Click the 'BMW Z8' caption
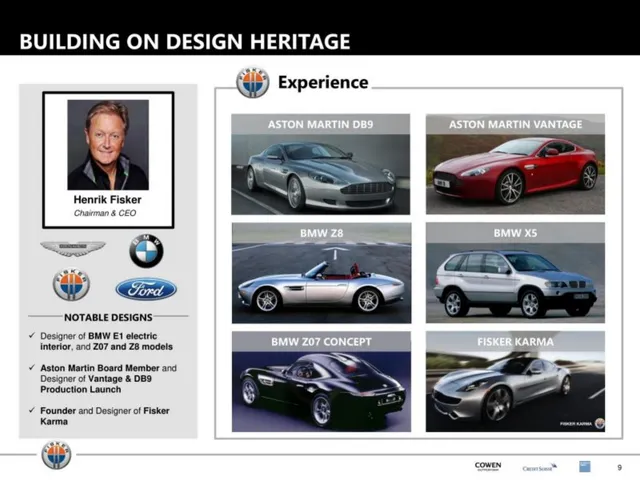The image size is (640, 480). 322,233
